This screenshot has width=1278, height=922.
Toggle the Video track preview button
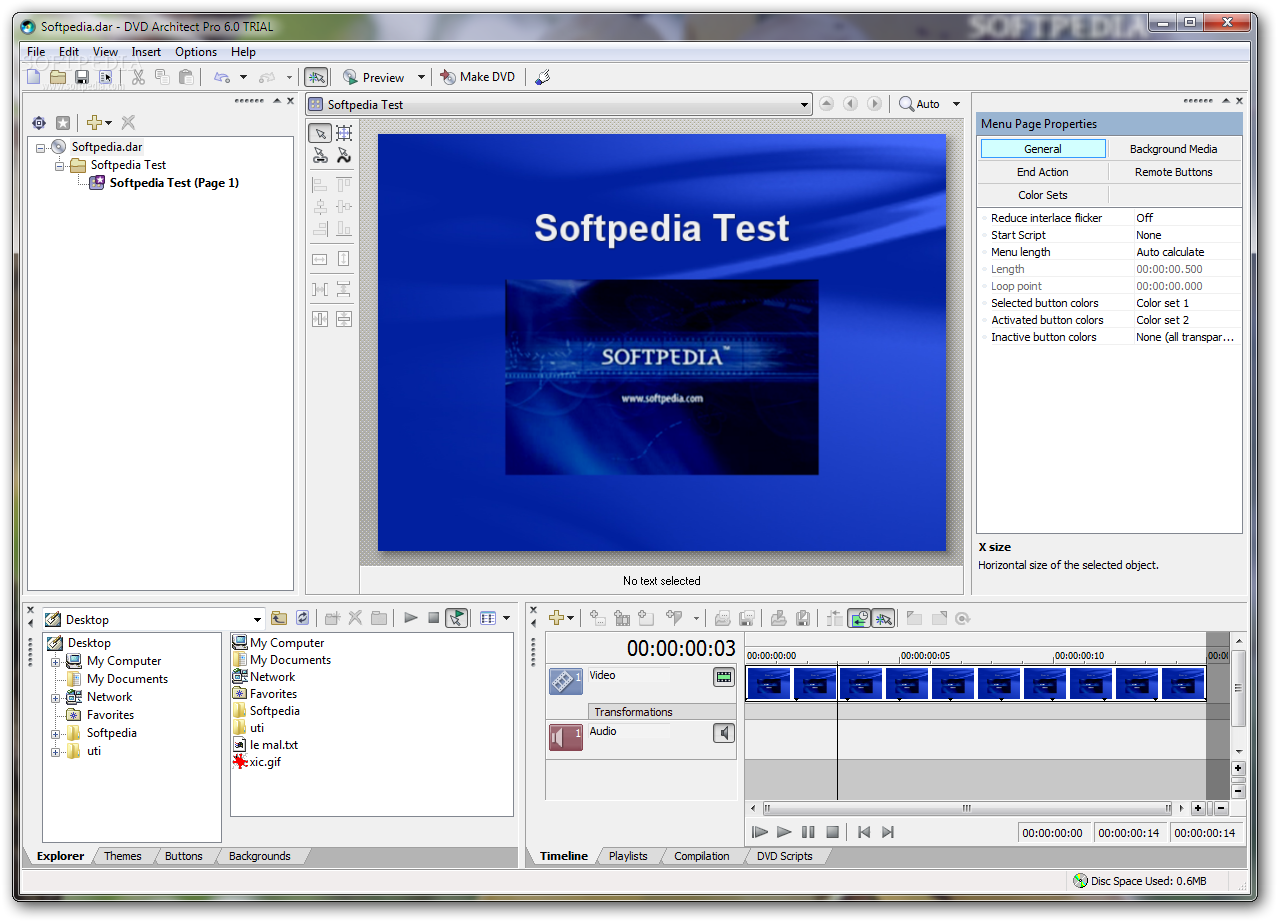(x=723, y=677)
